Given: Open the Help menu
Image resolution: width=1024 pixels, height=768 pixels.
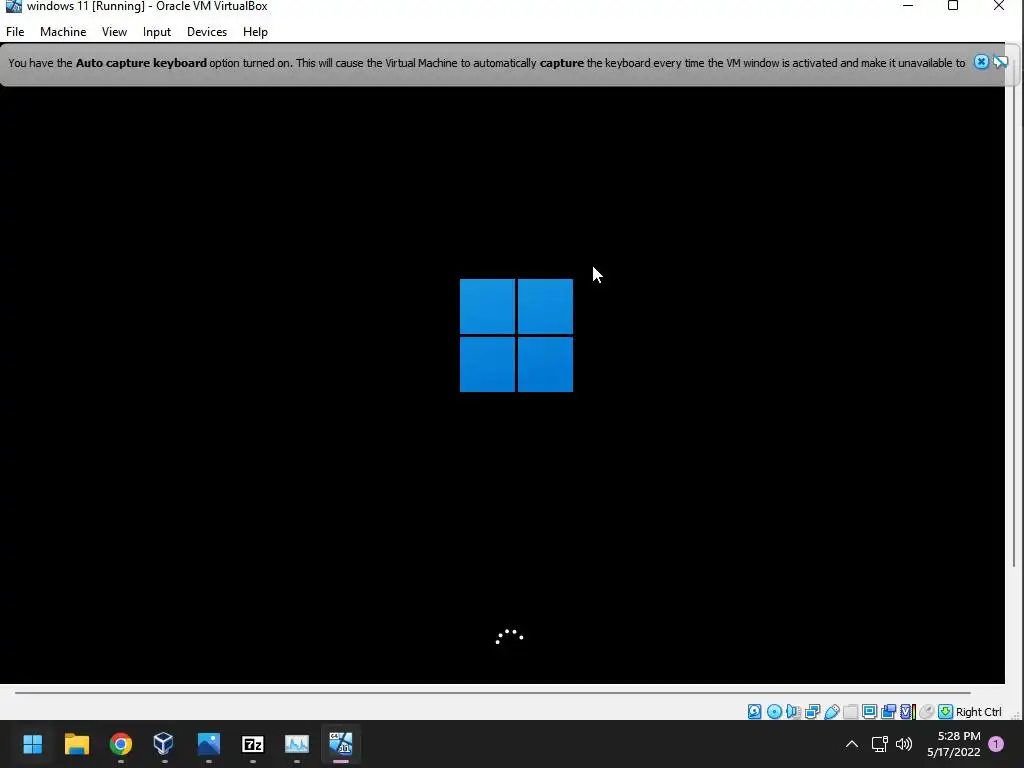Looking at the screenshot, I should click(x=255, y=31).
